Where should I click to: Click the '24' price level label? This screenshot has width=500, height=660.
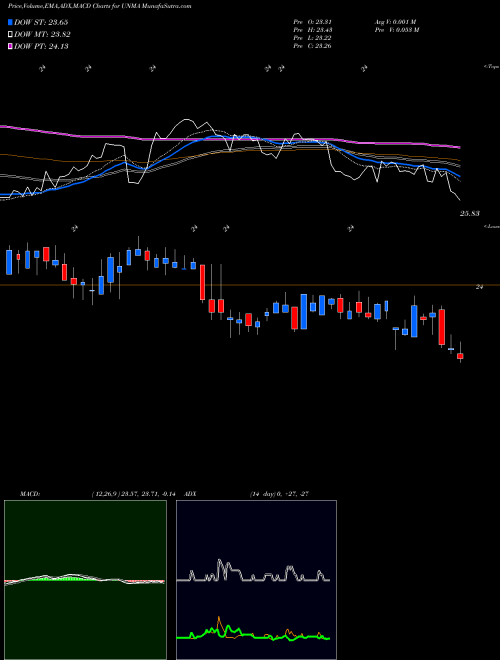(479, 287)
